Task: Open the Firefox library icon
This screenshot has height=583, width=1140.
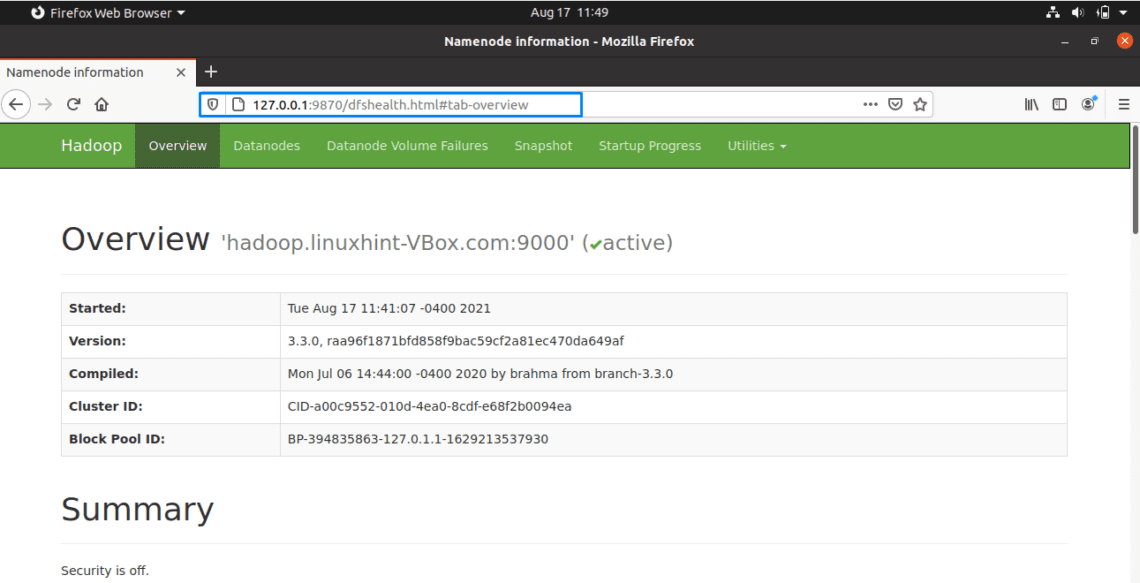Action: [x=1031, y=104]
